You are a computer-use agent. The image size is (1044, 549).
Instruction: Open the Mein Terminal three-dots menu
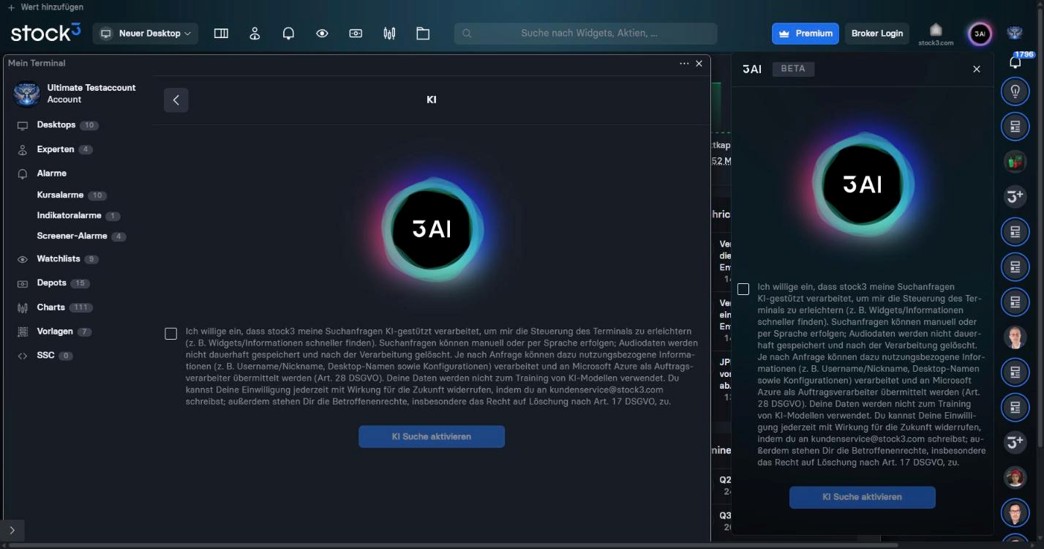coord(684,63)
